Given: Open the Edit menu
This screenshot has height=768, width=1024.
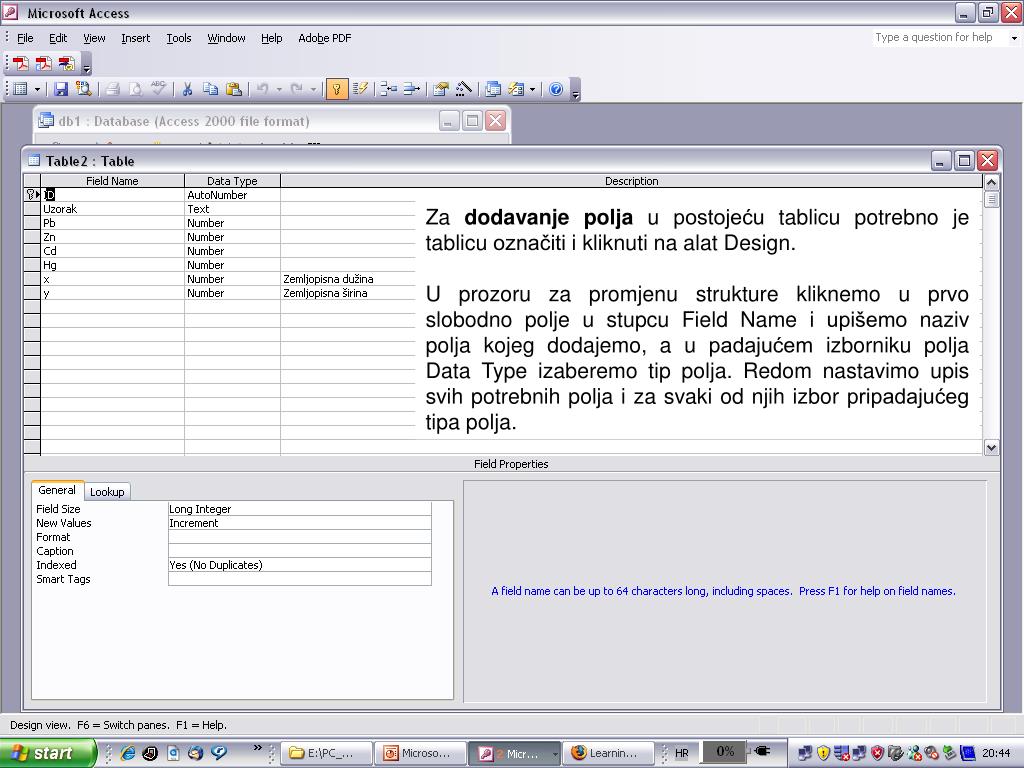Looking at the screenshot, I should (x=58, y=38).
